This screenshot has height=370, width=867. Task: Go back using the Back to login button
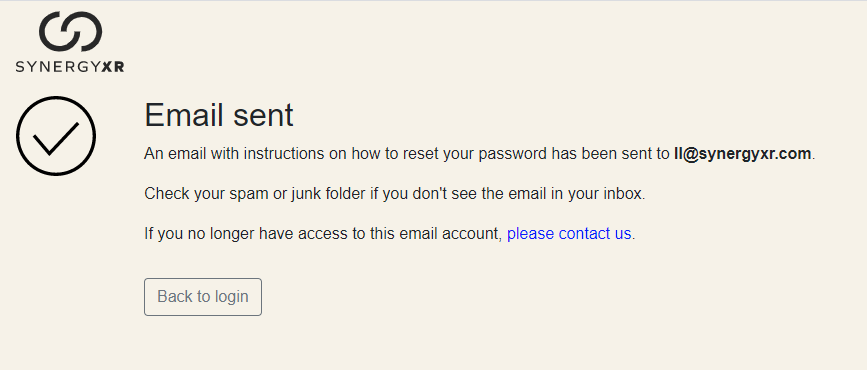click(x=203, y=297)
